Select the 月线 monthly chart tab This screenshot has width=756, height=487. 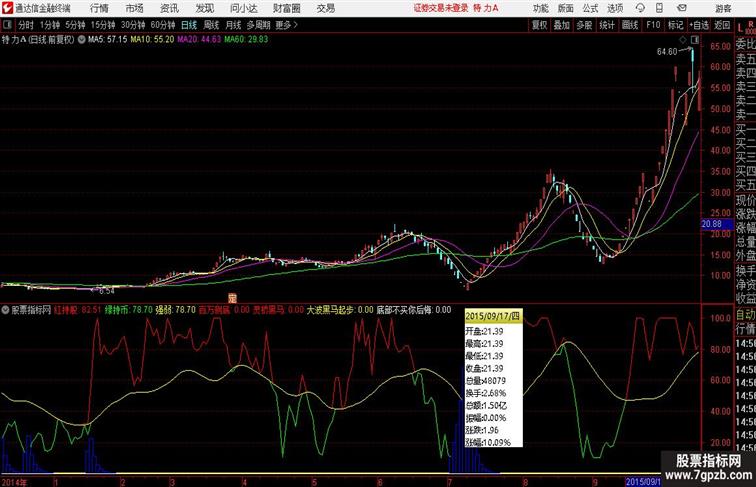click(x=233, y=25)
